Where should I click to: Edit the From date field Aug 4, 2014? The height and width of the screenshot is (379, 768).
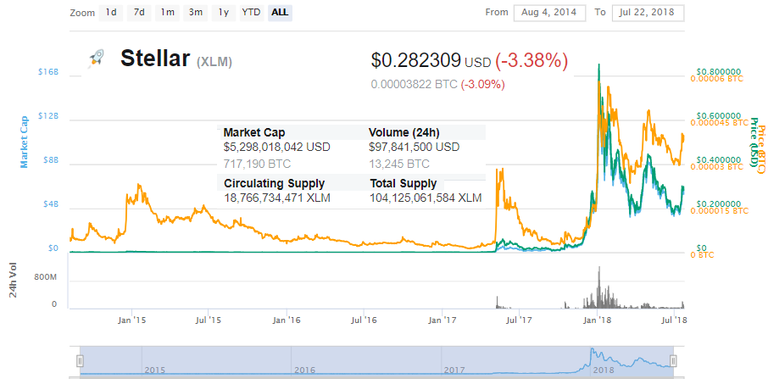tap(550, 13)
